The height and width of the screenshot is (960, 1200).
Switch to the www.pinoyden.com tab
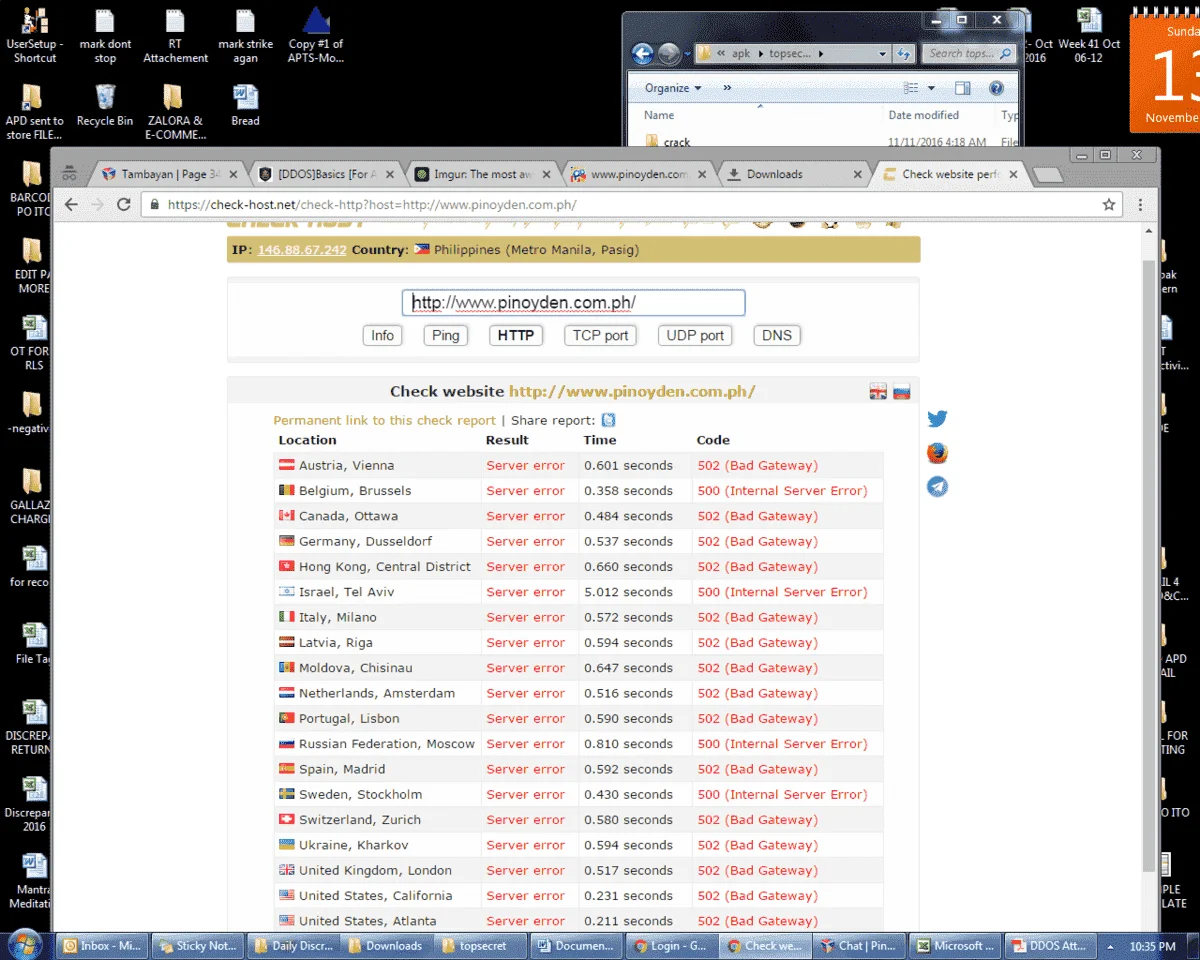tap(639, 174)
